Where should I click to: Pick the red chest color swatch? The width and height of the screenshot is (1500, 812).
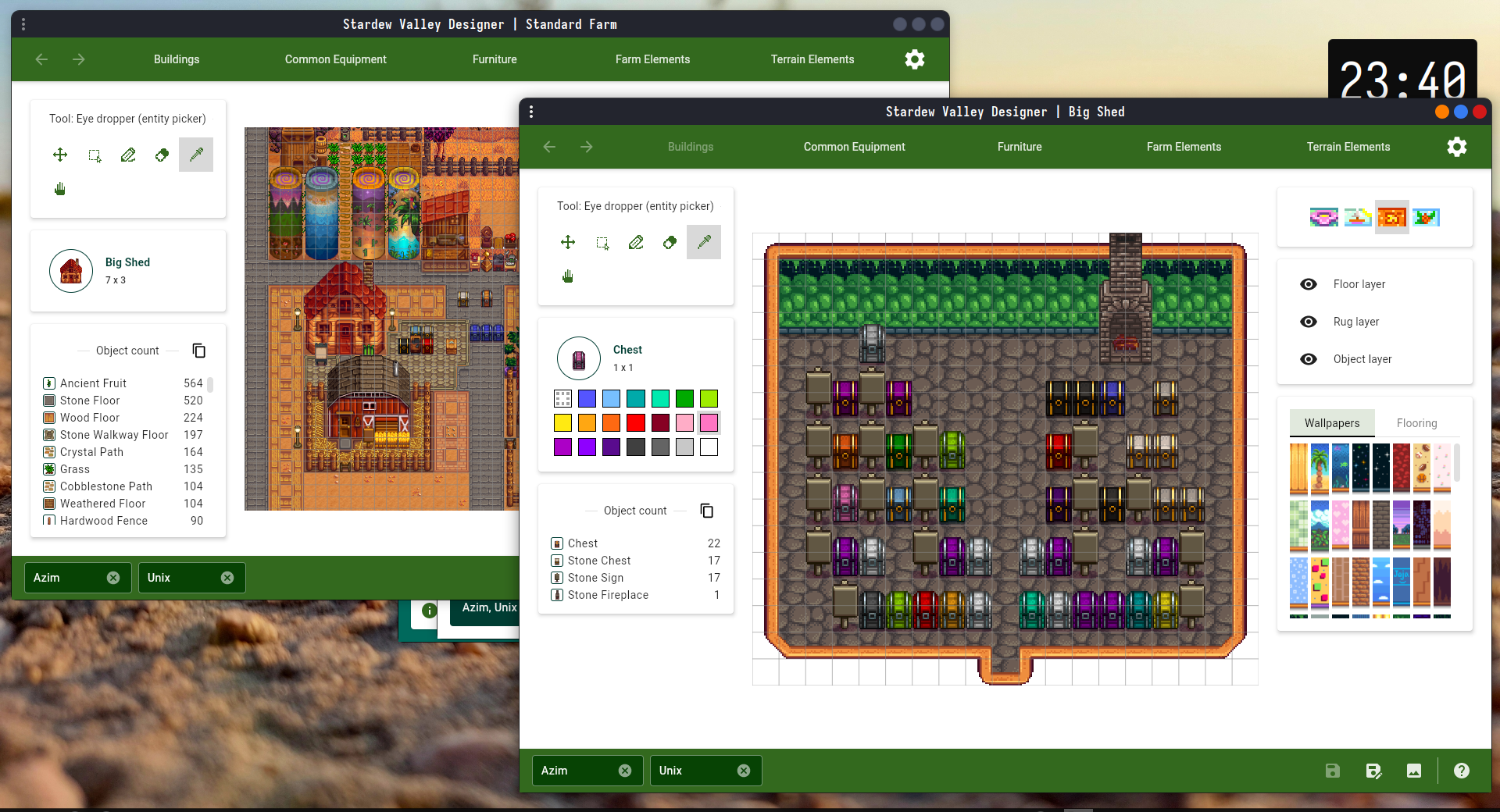tap(636, 423)
